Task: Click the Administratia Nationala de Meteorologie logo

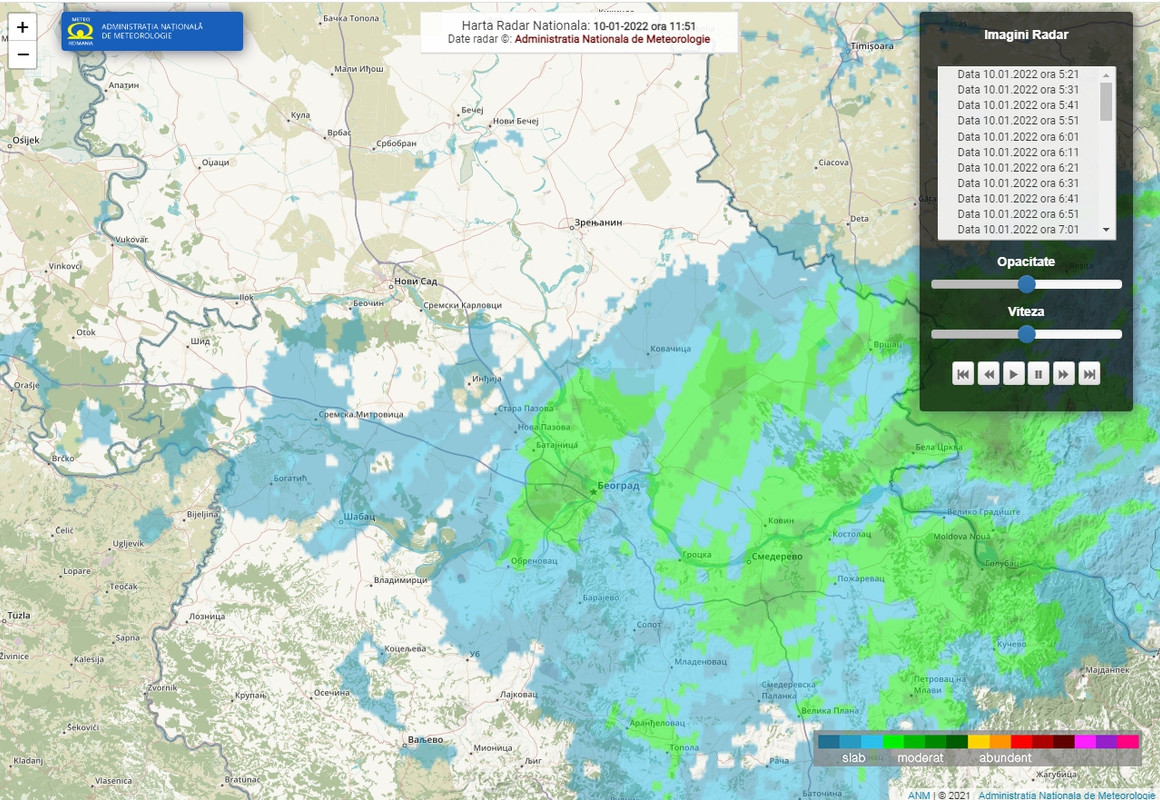Action: click(152, 31)
